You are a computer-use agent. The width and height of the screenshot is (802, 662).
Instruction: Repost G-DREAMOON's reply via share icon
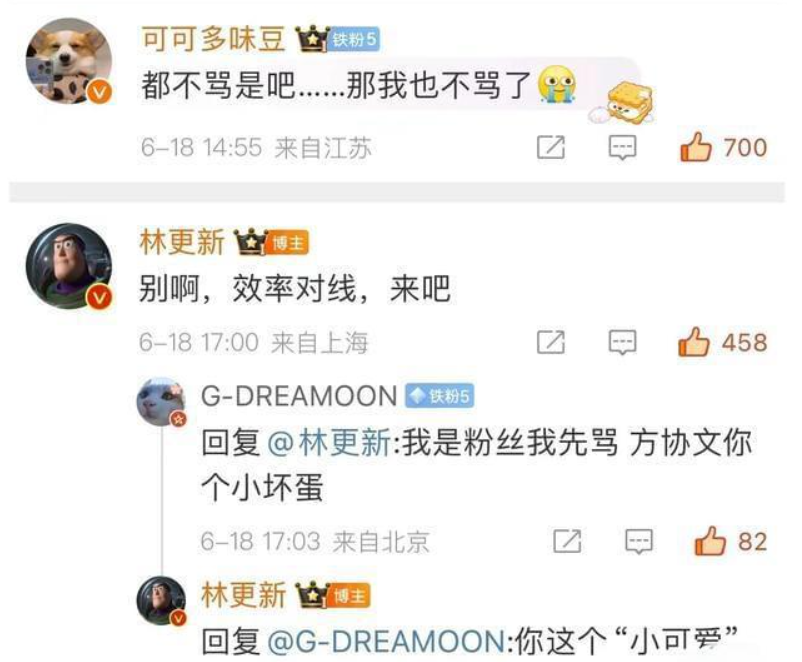[567, 541]
